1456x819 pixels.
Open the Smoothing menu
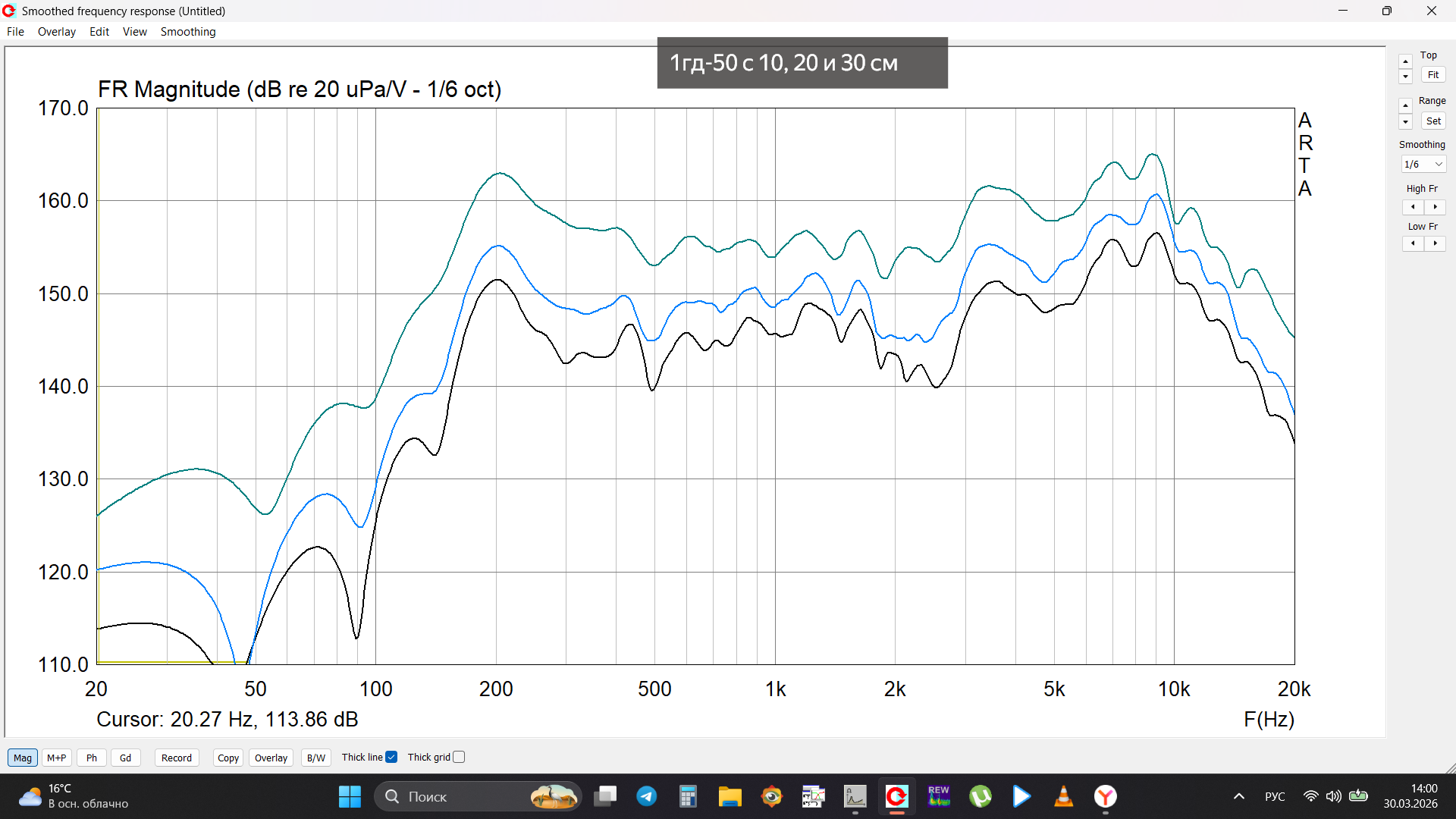tap(187, 32)
